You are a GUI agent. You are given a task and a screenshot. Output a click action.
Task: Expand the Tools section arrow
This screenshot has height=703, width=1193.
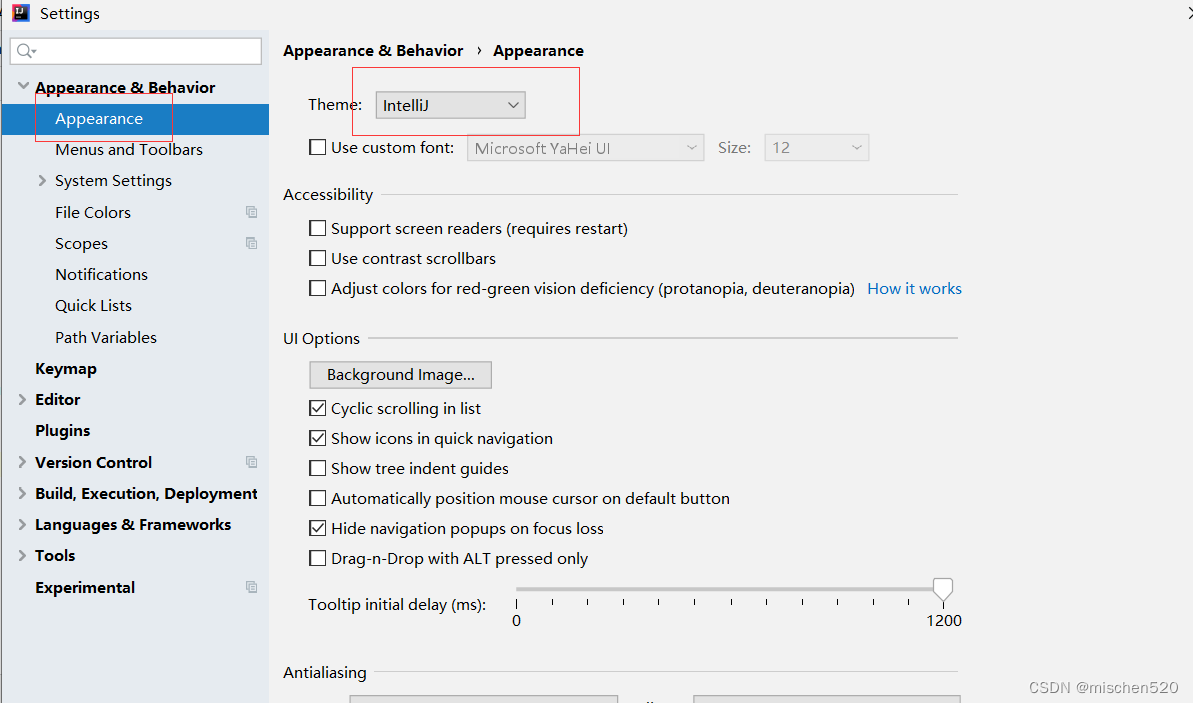[x=22, y=555]
